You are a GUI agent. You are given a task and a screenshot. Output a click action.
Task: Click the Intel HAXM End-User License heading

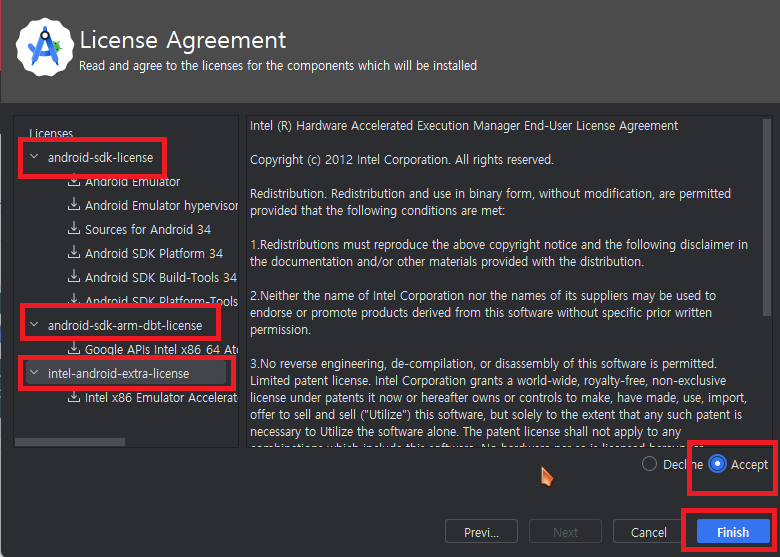[464, 126]
